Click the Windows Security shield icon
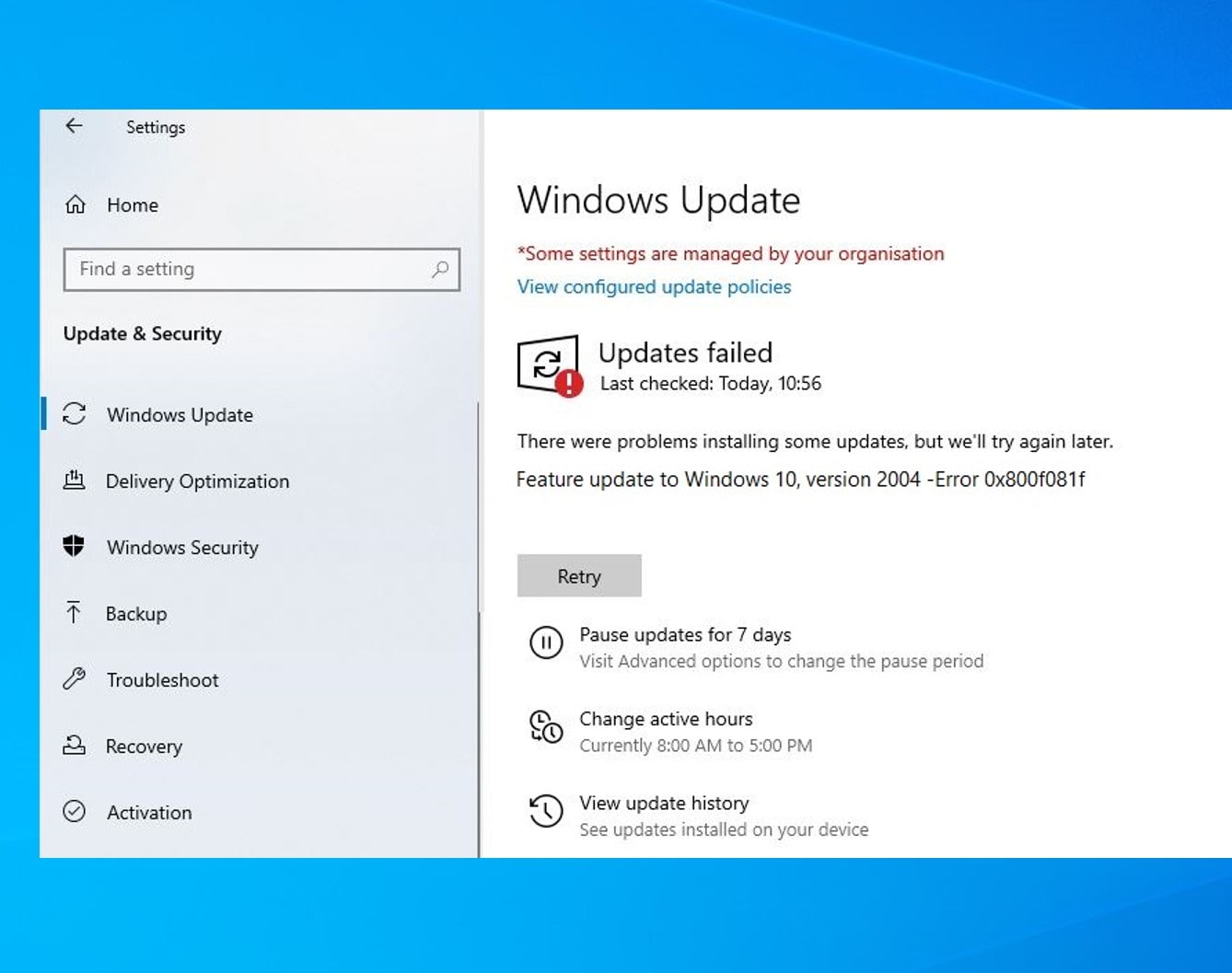 tap(74, 546)
